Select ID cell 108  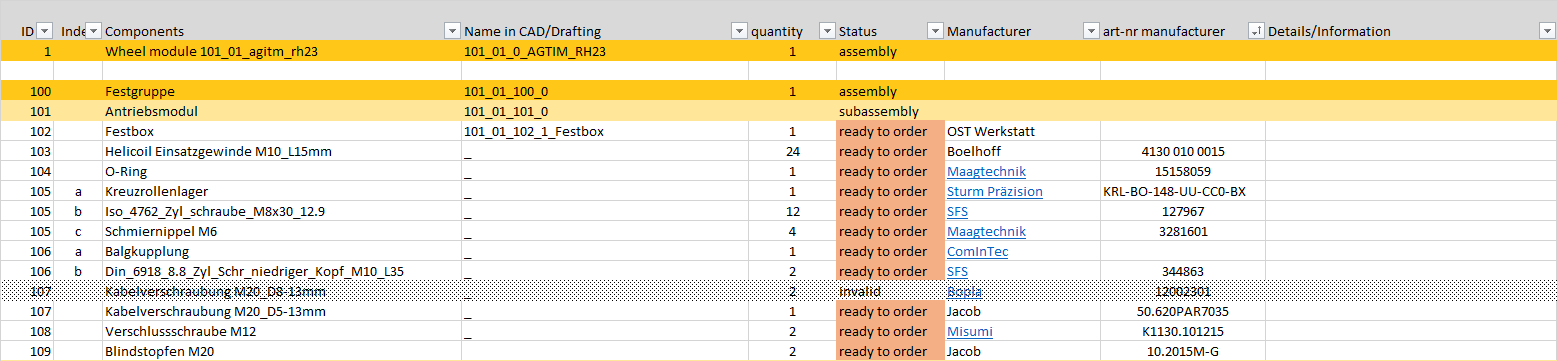click(27, 331)
